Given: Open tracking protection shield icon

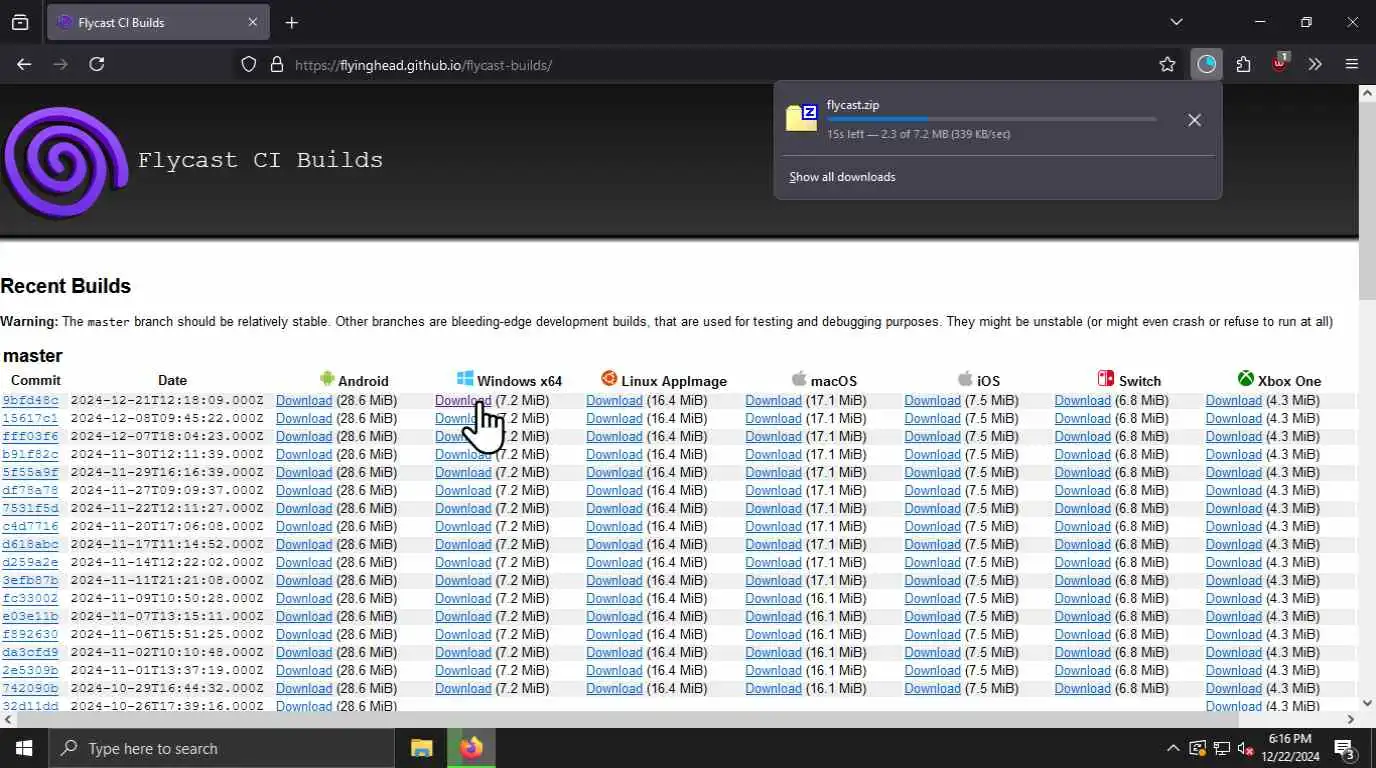Looking at the screenshot, I should pyautogui.click(x=249, y=64).
